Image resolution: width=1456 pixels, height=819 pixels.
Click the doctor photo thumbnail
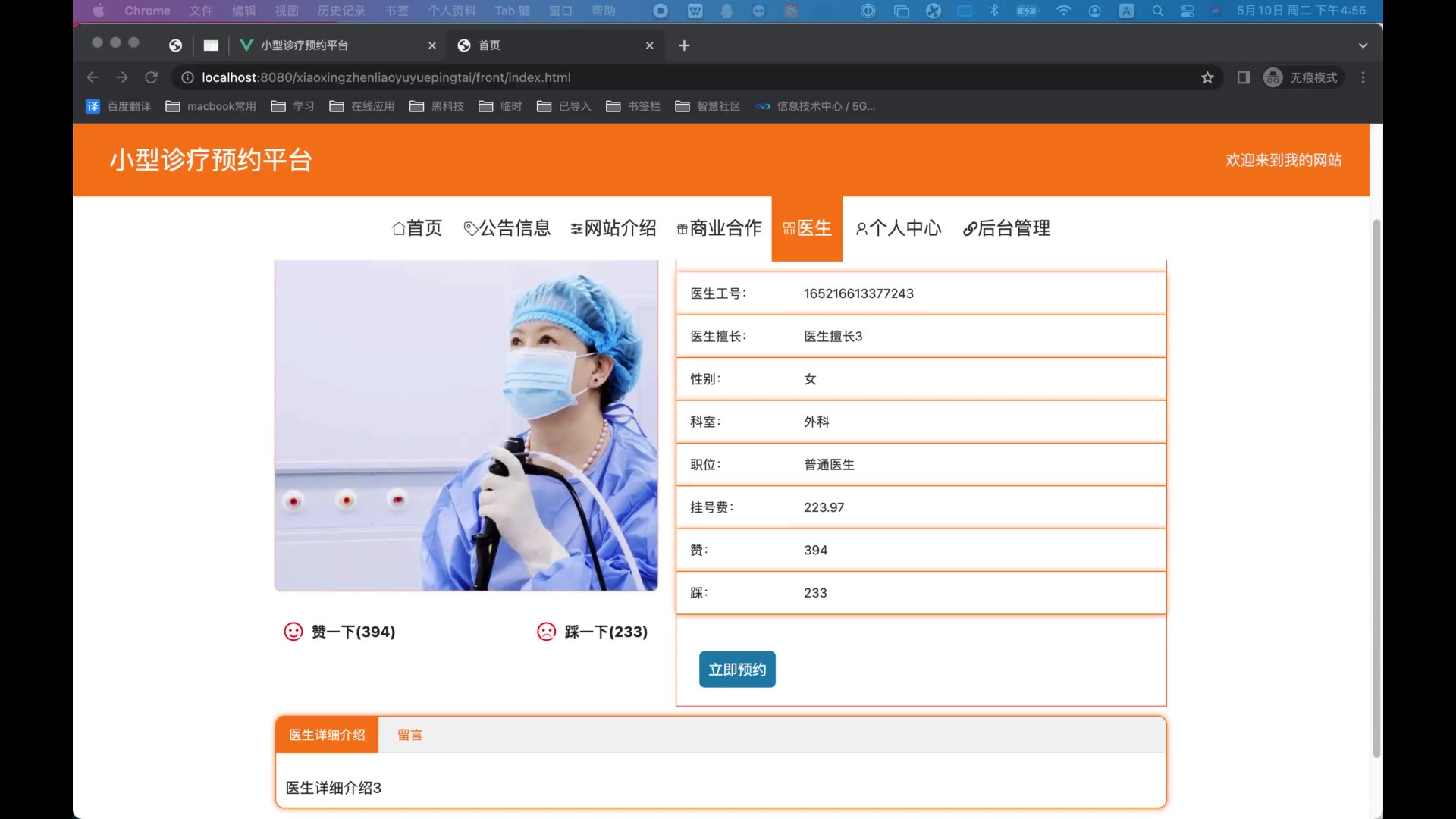(x=466, y=425)
